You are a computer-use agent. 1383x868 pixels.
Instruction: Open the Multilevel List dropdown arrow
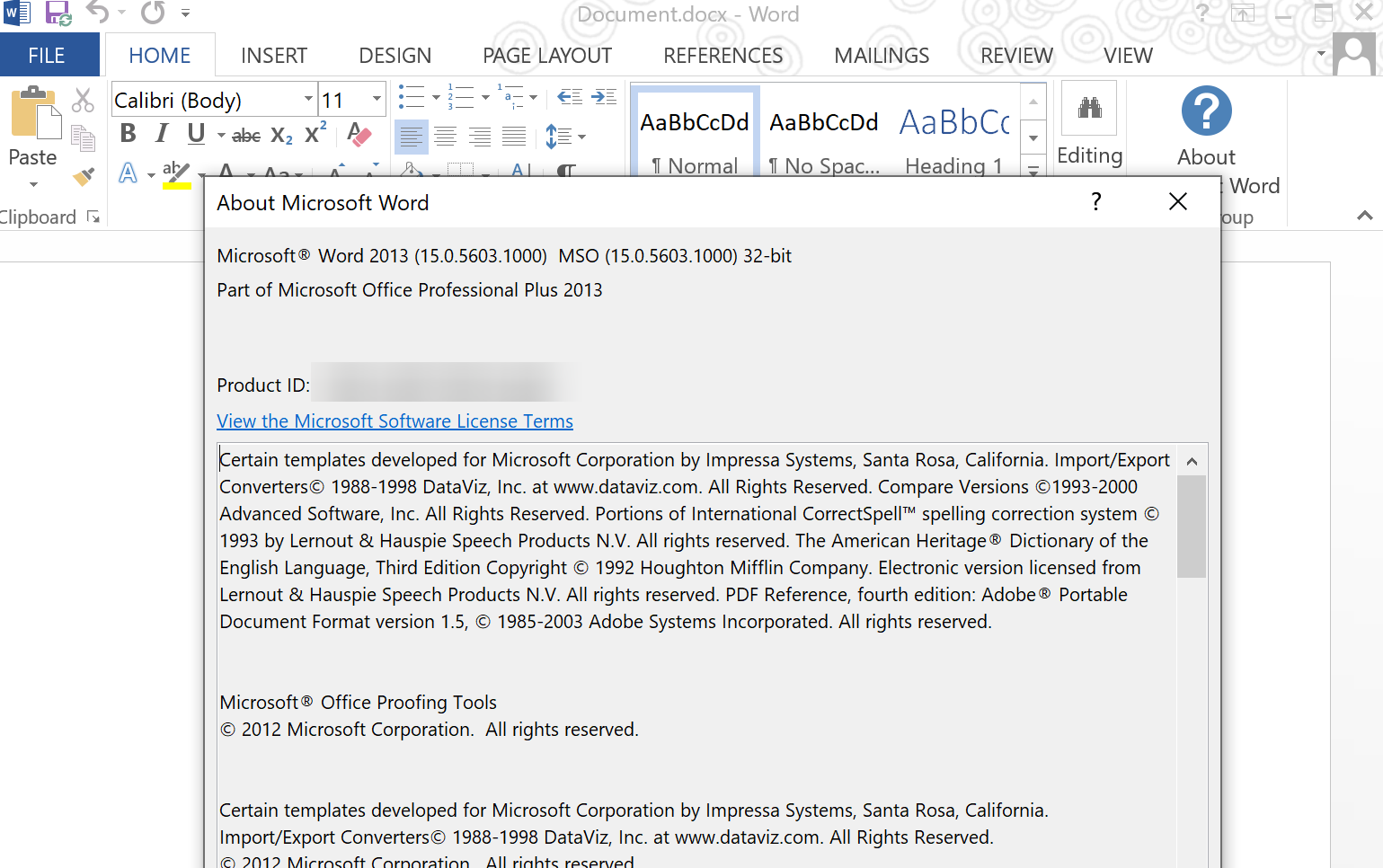[534, 97]
